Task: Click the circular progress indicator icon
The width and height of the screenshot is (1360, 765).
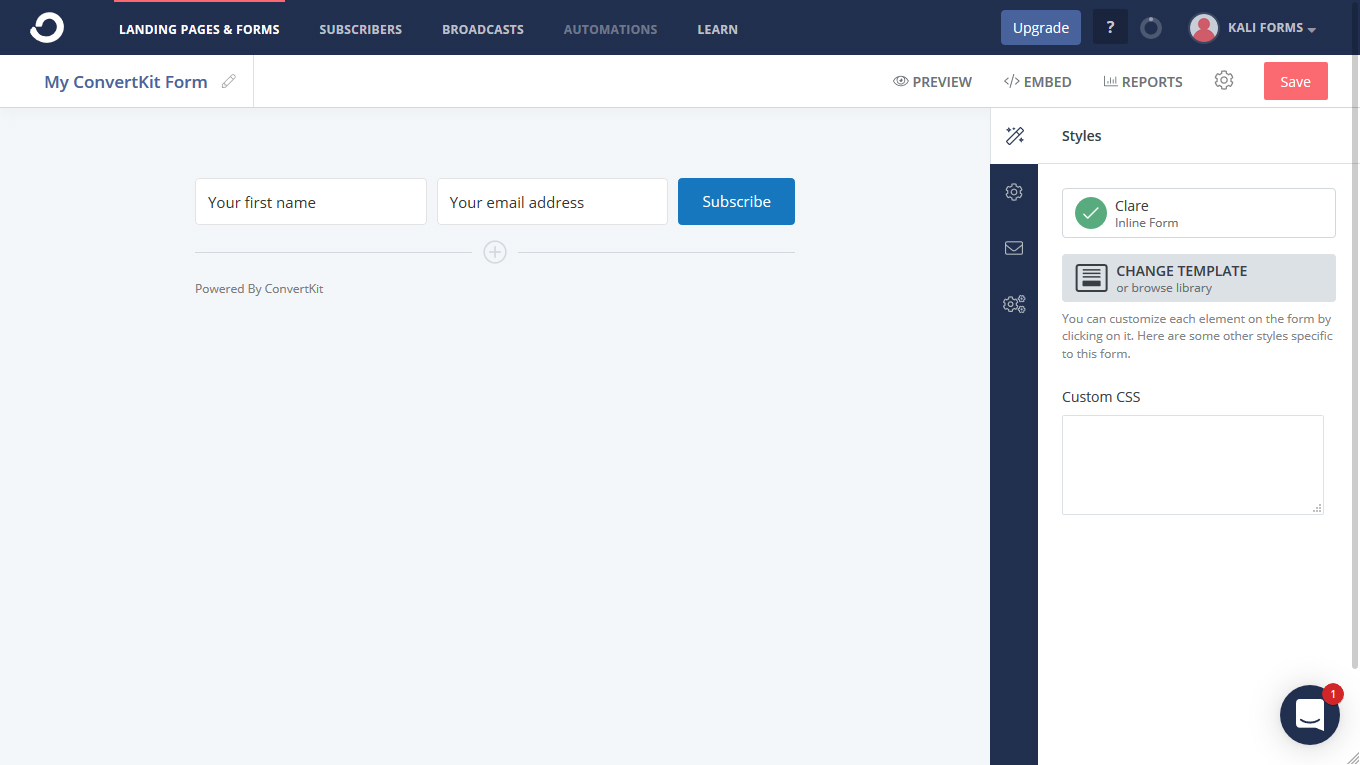Action: 1151,28
